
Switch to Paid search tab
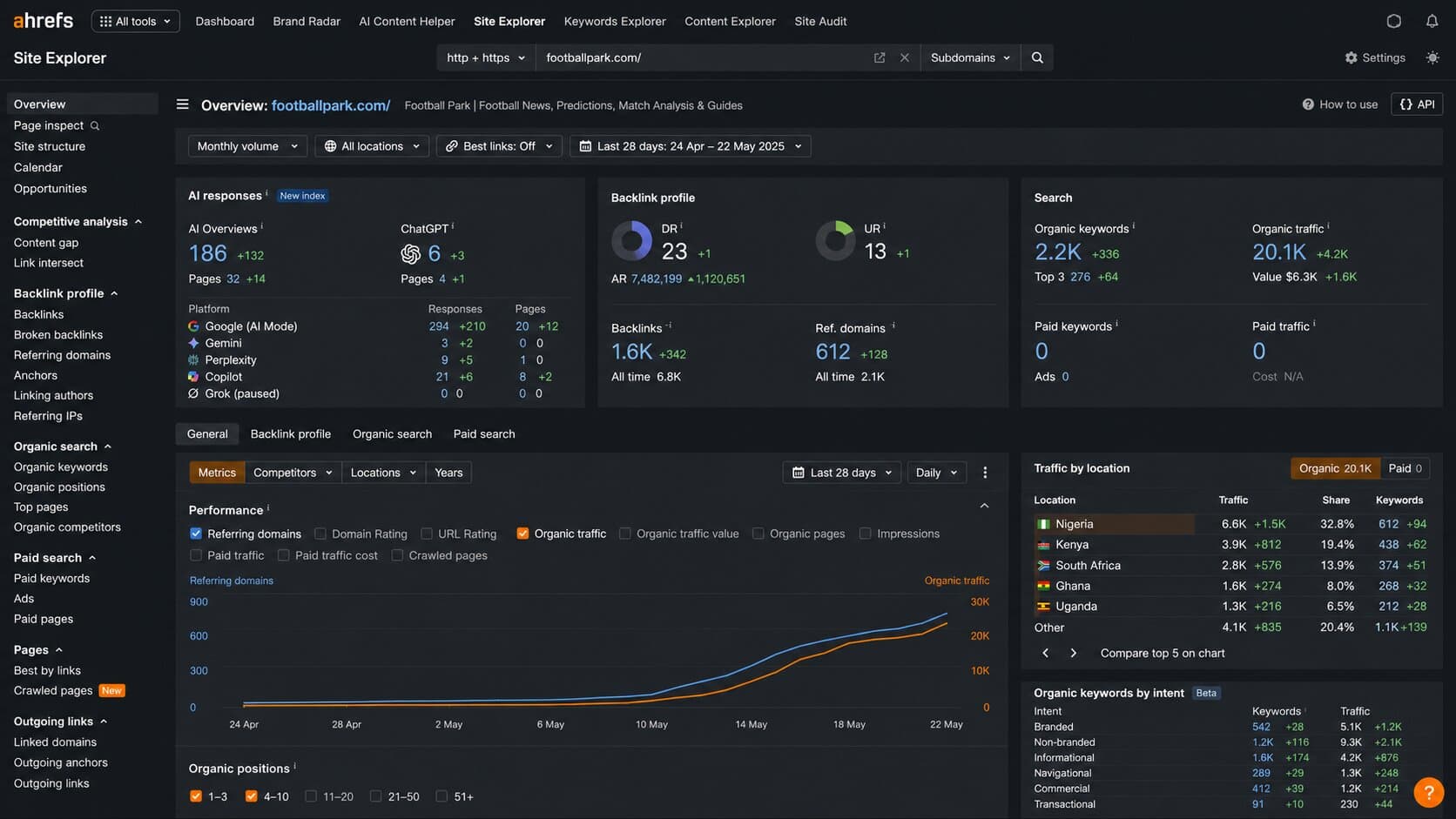[484, 433]
